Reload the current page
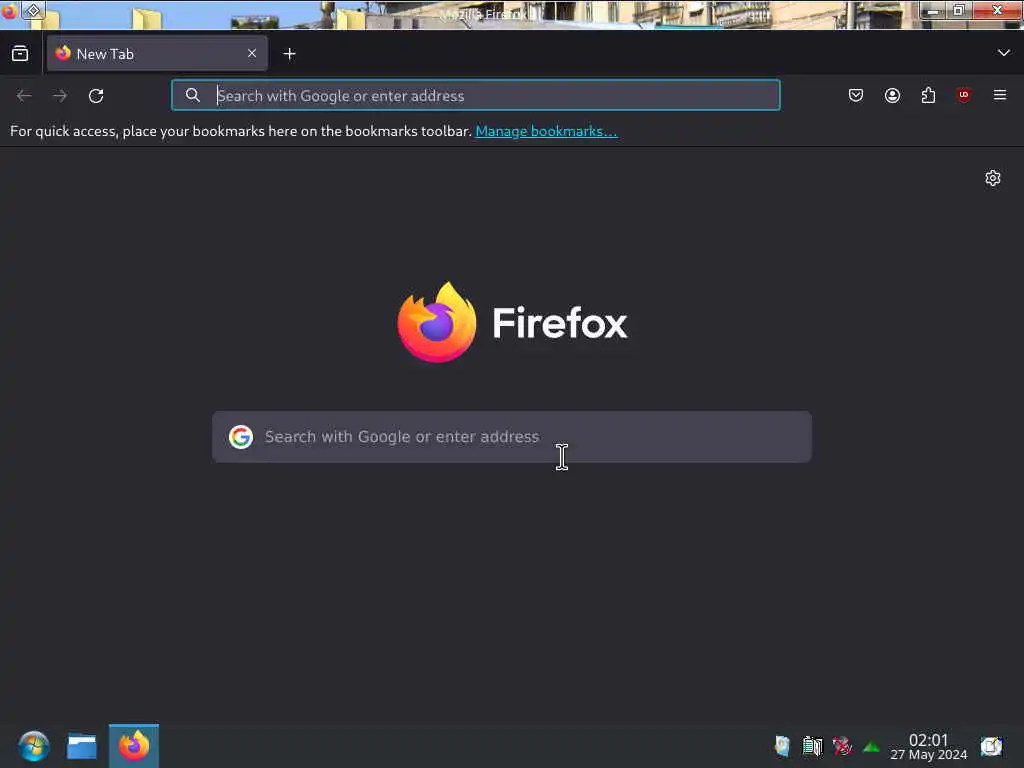The width and height of the screenshot is (1024, 768). [x=96, y=96]
